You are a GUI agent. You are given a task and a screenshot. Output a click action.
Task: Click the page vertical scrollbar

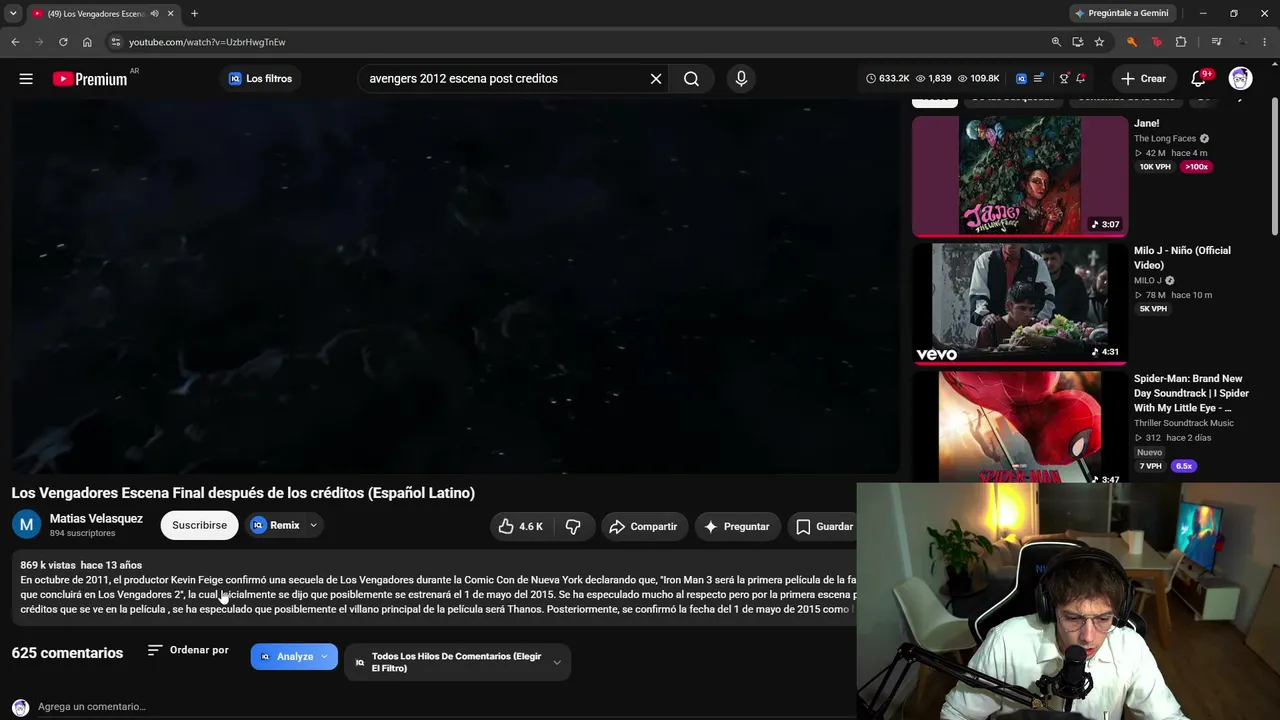coord(1274,166)
